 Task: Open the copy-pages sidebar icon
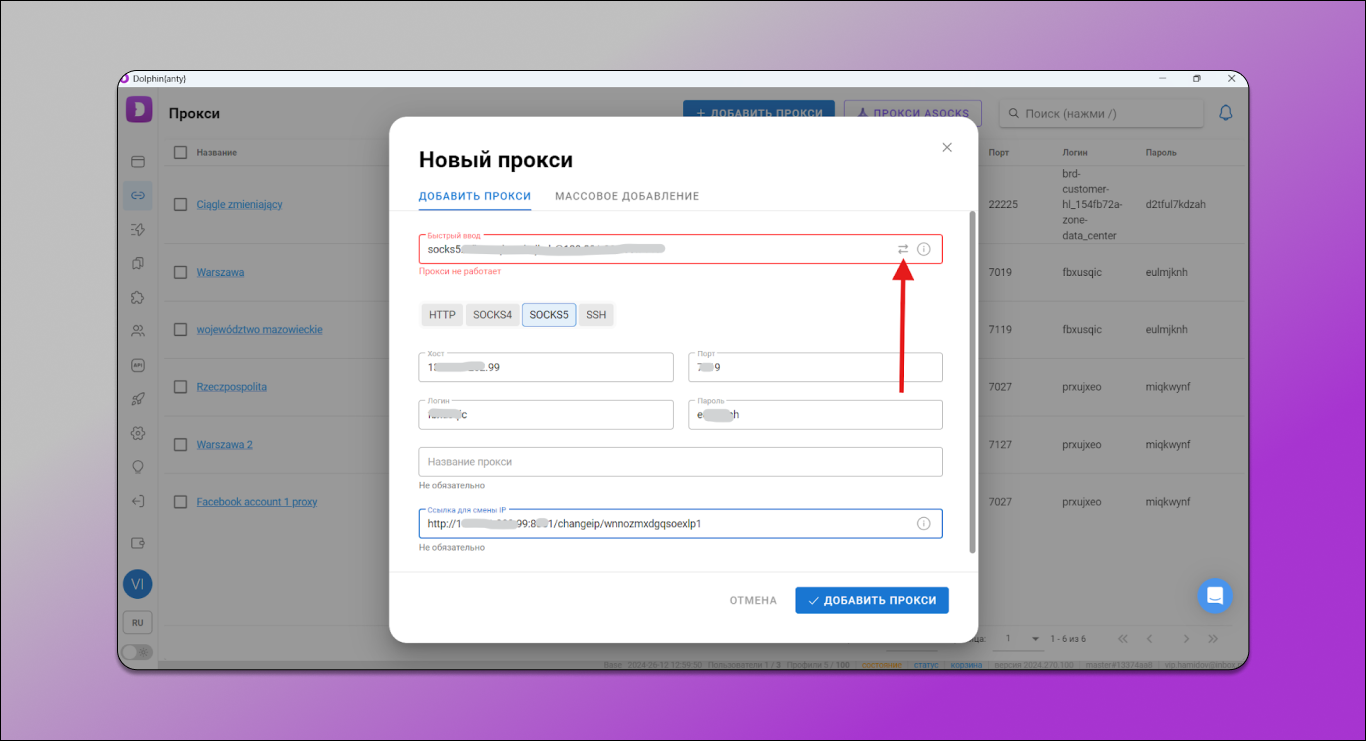point(138,263)
